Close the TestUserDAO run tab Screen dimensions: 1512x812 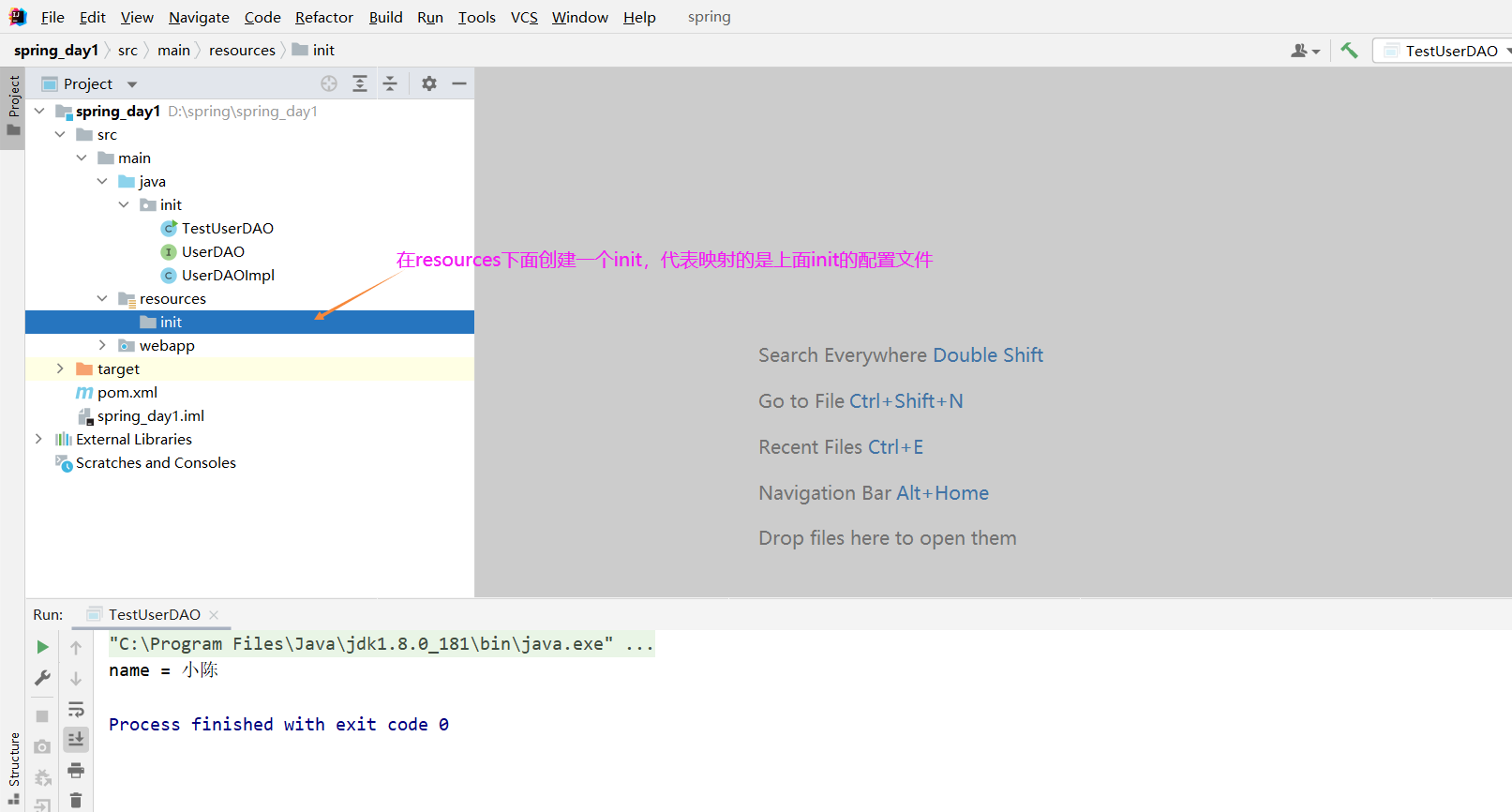214,615
